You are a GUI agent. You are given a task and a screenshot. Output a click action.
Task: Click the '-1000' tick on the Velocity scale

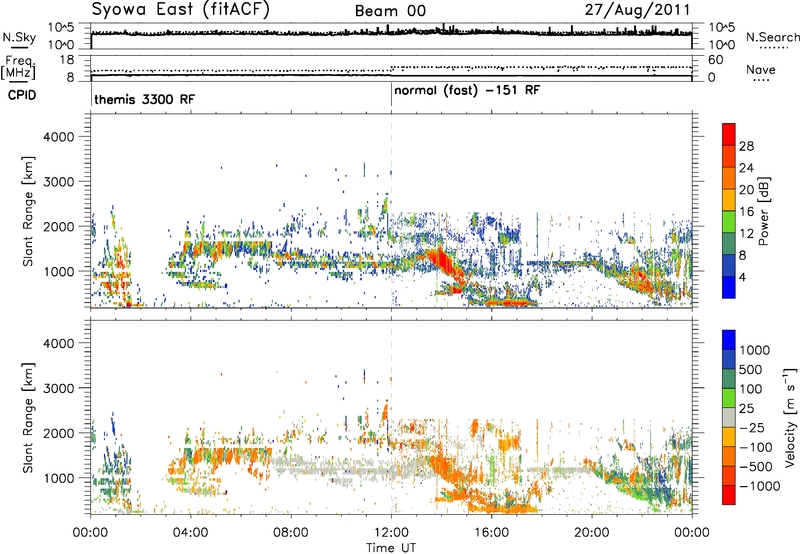click(x=759, y=486)
